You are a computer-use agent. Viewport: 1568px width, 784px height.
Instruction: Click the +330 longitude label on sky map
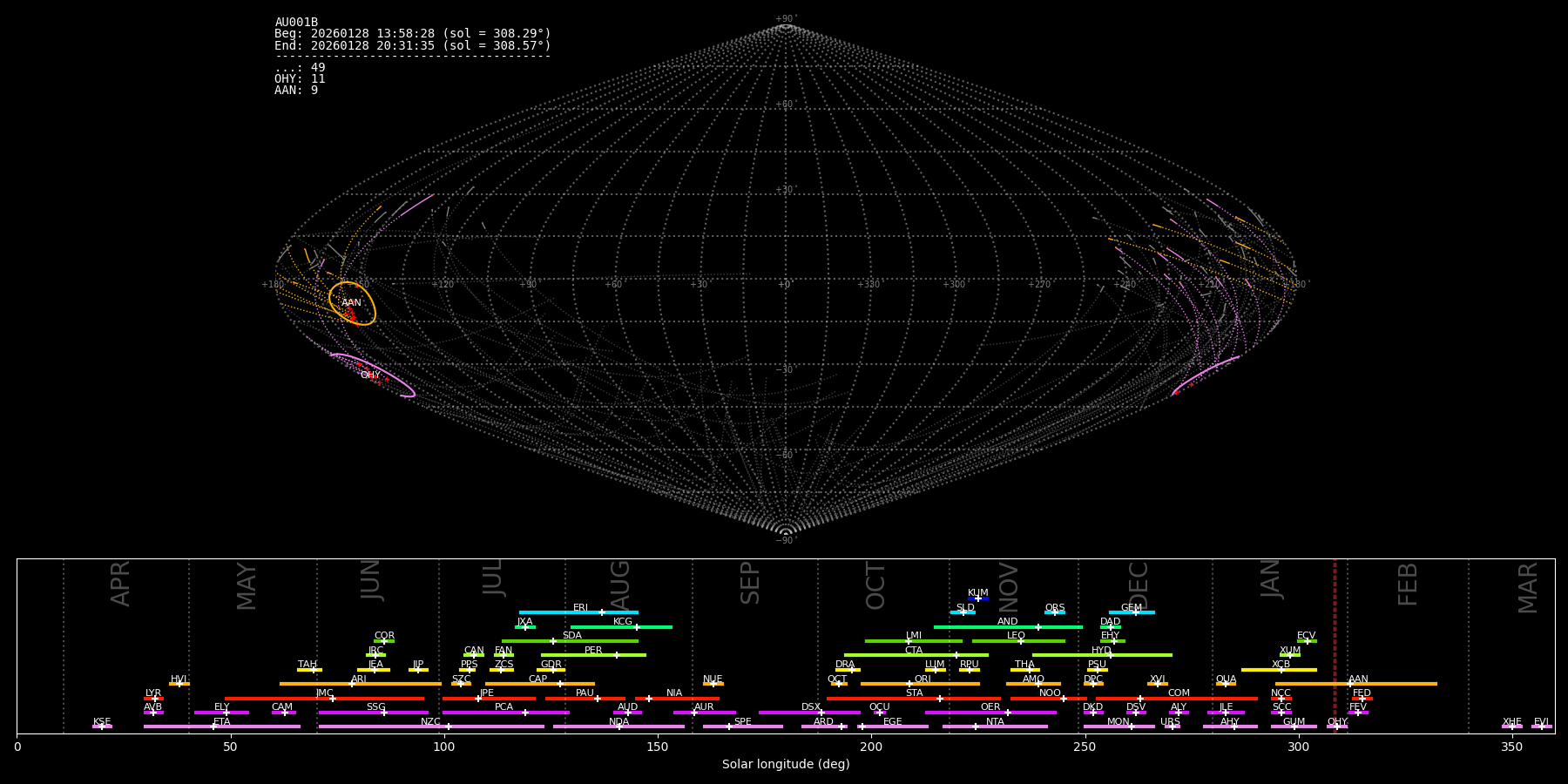(868, 285)
